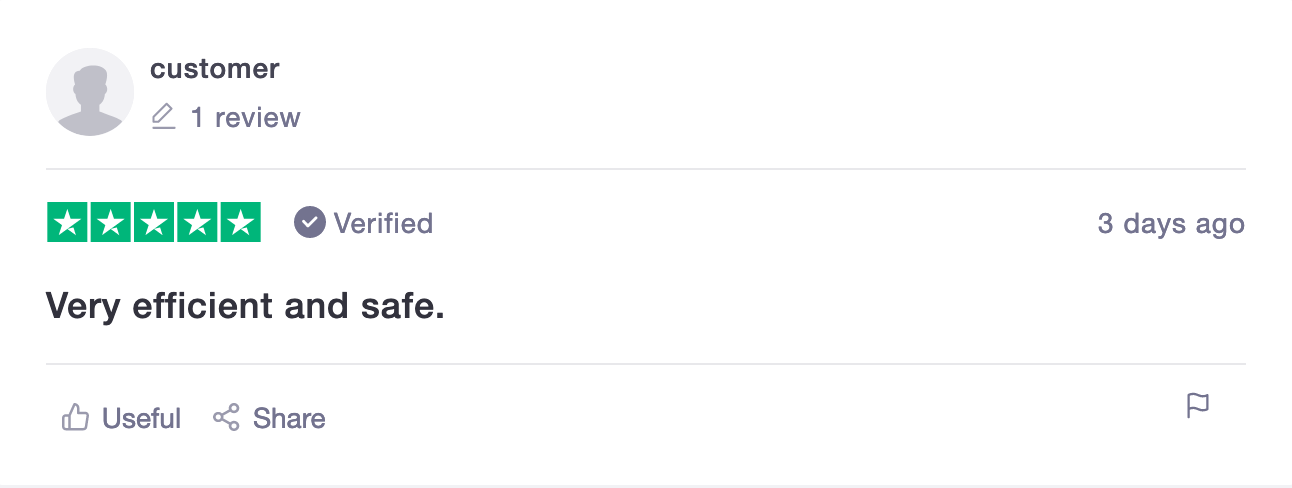Click the '3 days ago' timestamp
Viewport: 1292px width, 488px height.
coord(1170,224)
